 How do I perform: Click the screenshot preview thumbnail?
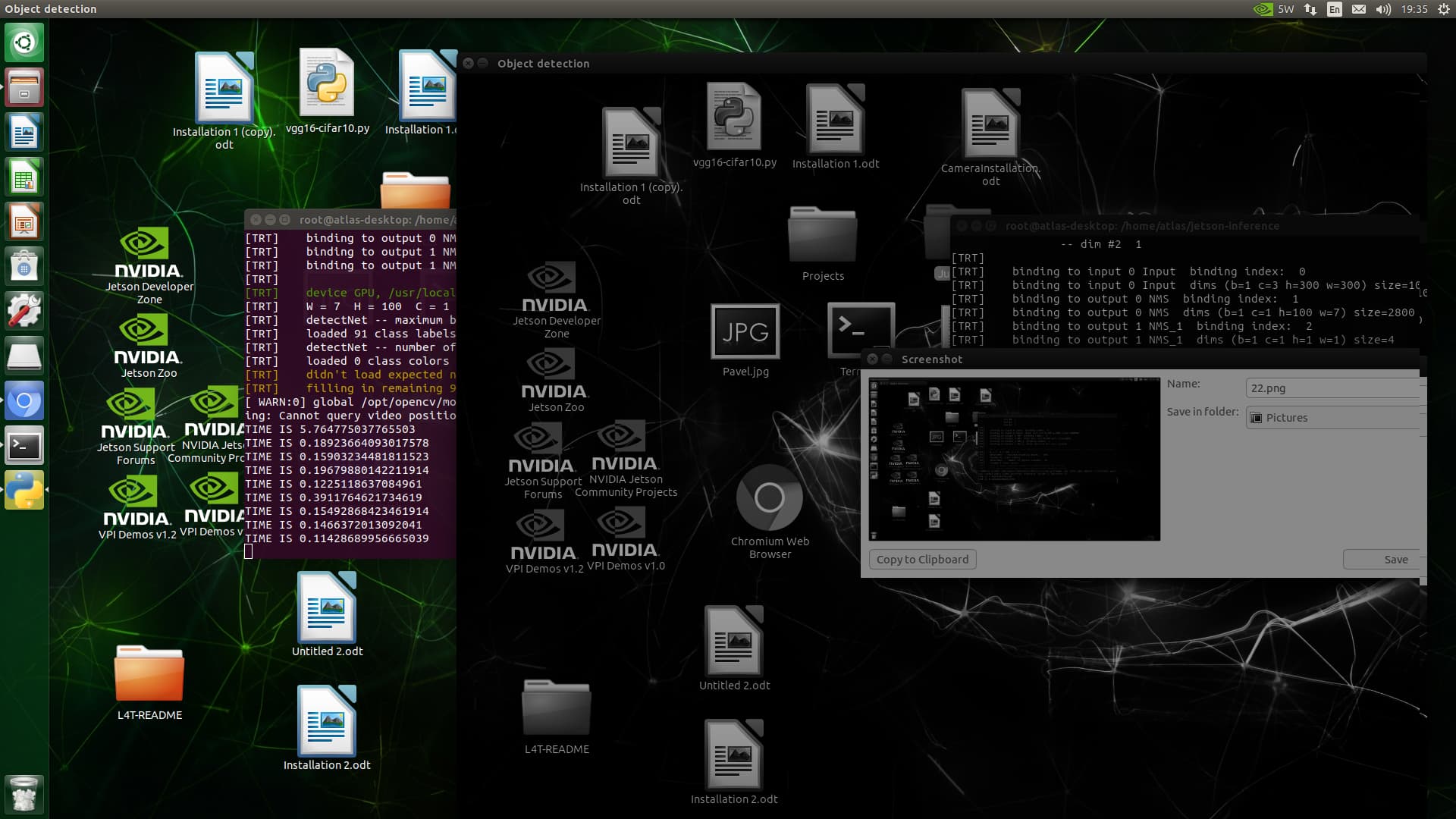(1014, 459)
